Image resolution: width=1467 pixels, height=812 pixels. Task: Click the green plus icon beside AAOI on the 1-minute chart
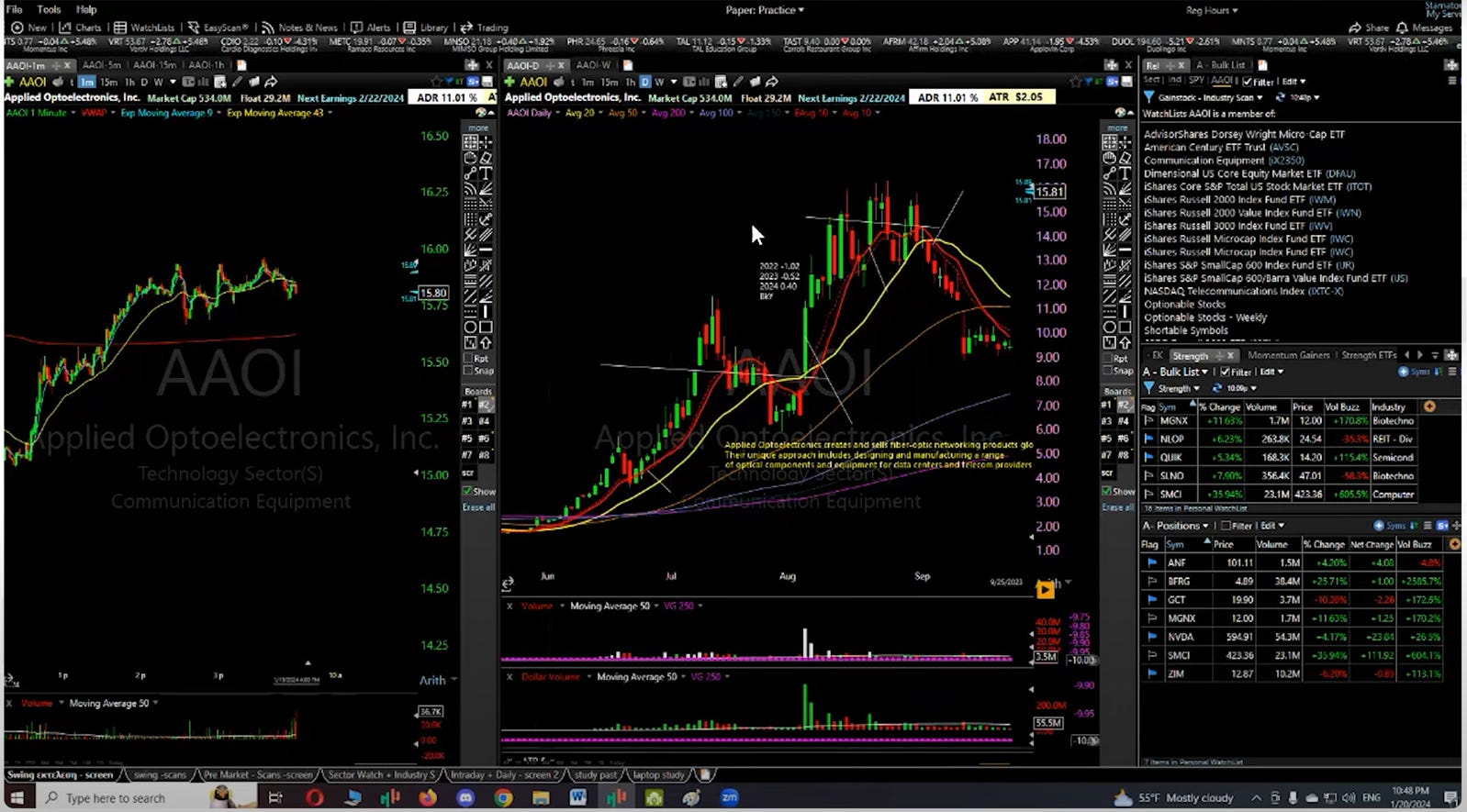tap(10, 82)
